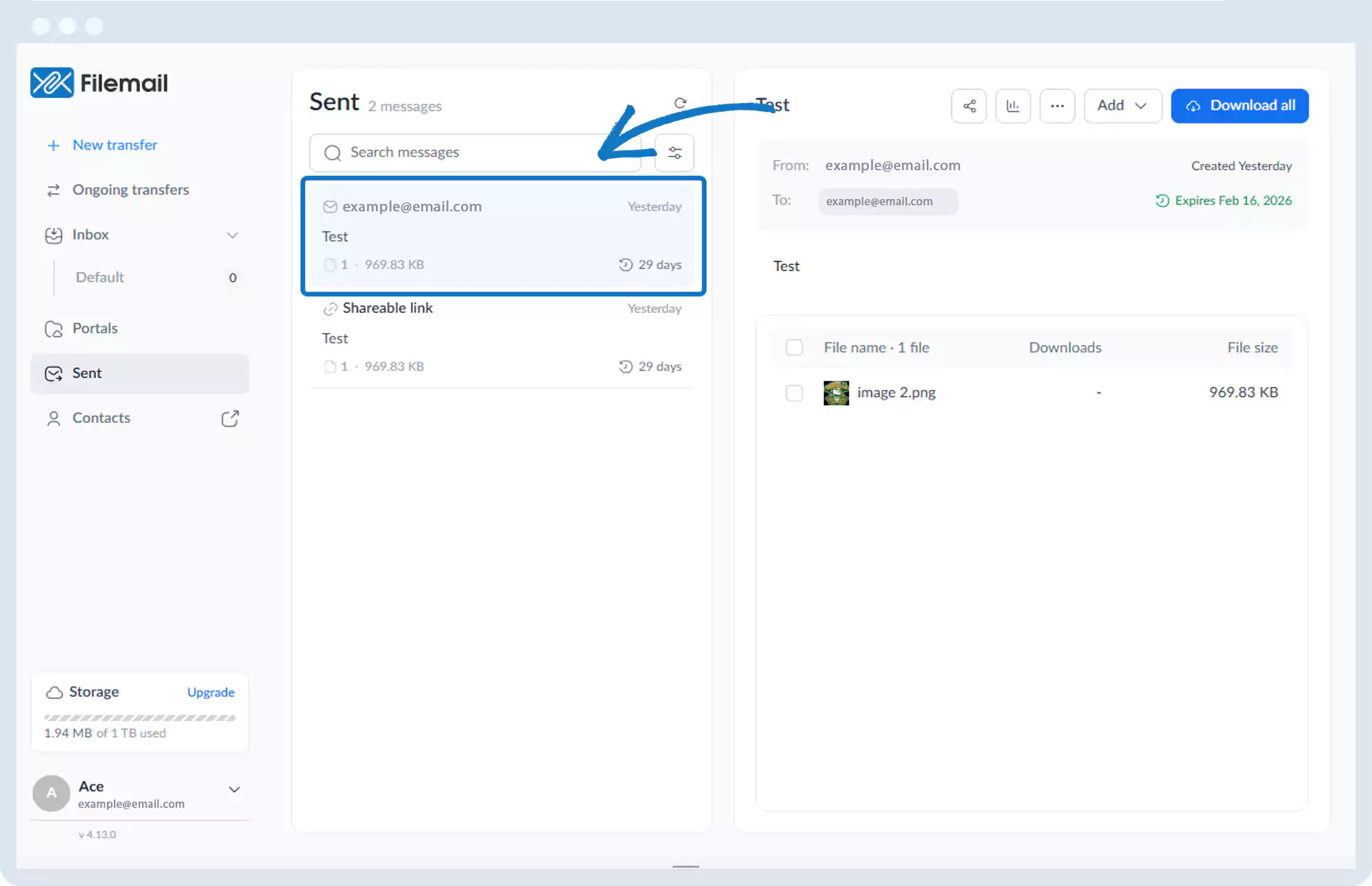Collapse the Inbox folder chevron
Screen dimensions: 1372x886
(x=233, y=235)
